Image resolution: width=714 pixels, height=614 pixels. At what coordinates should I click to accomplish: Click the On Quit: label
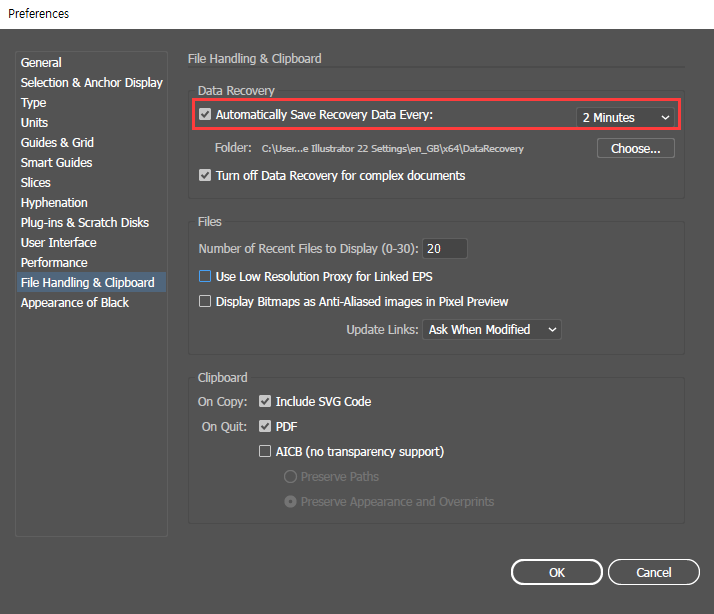(x=224, y=427)
